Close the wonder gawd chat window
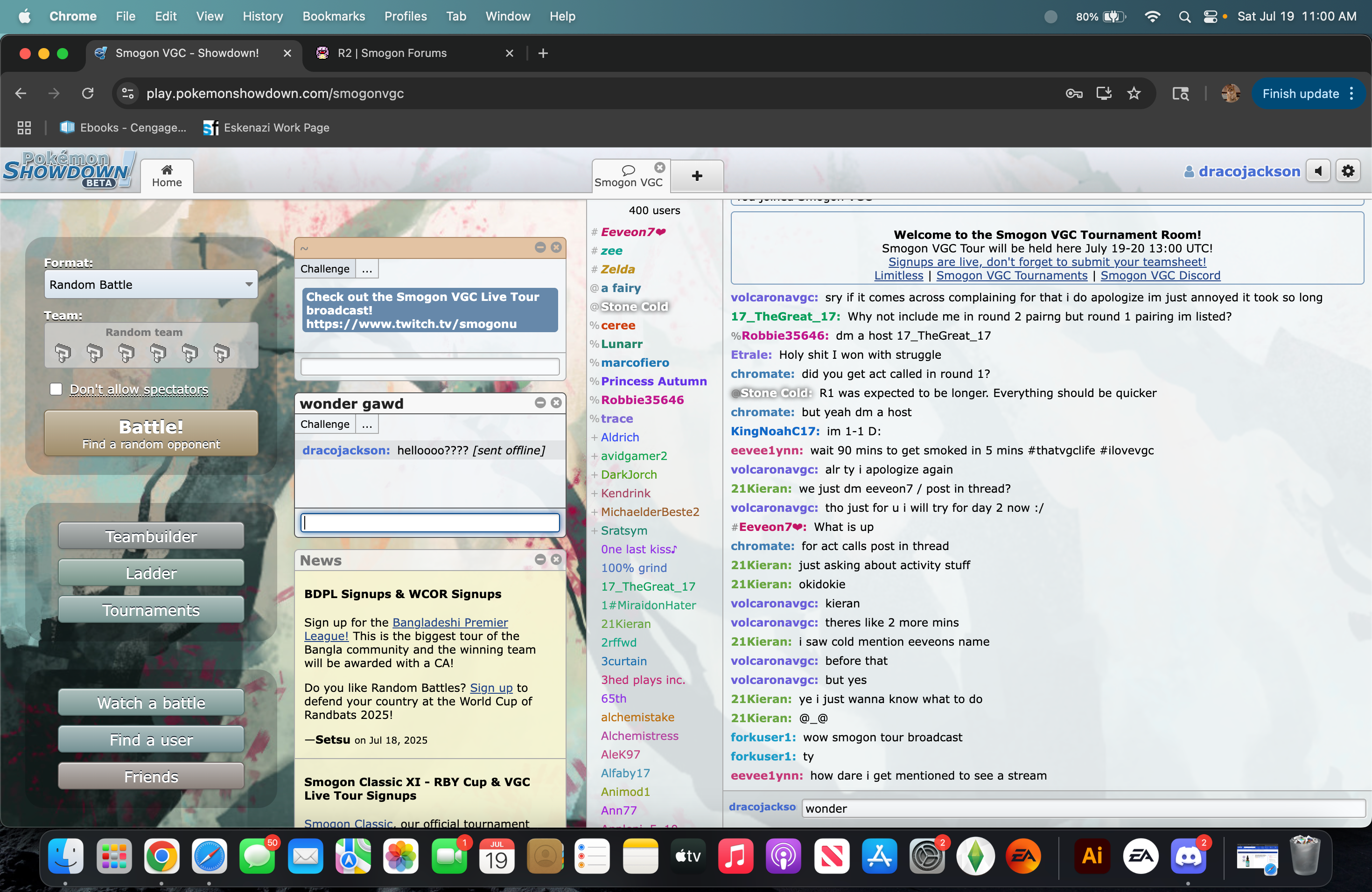Viewport: 1372px width, 892px height. pyautogui.click(x=556, y=403)
